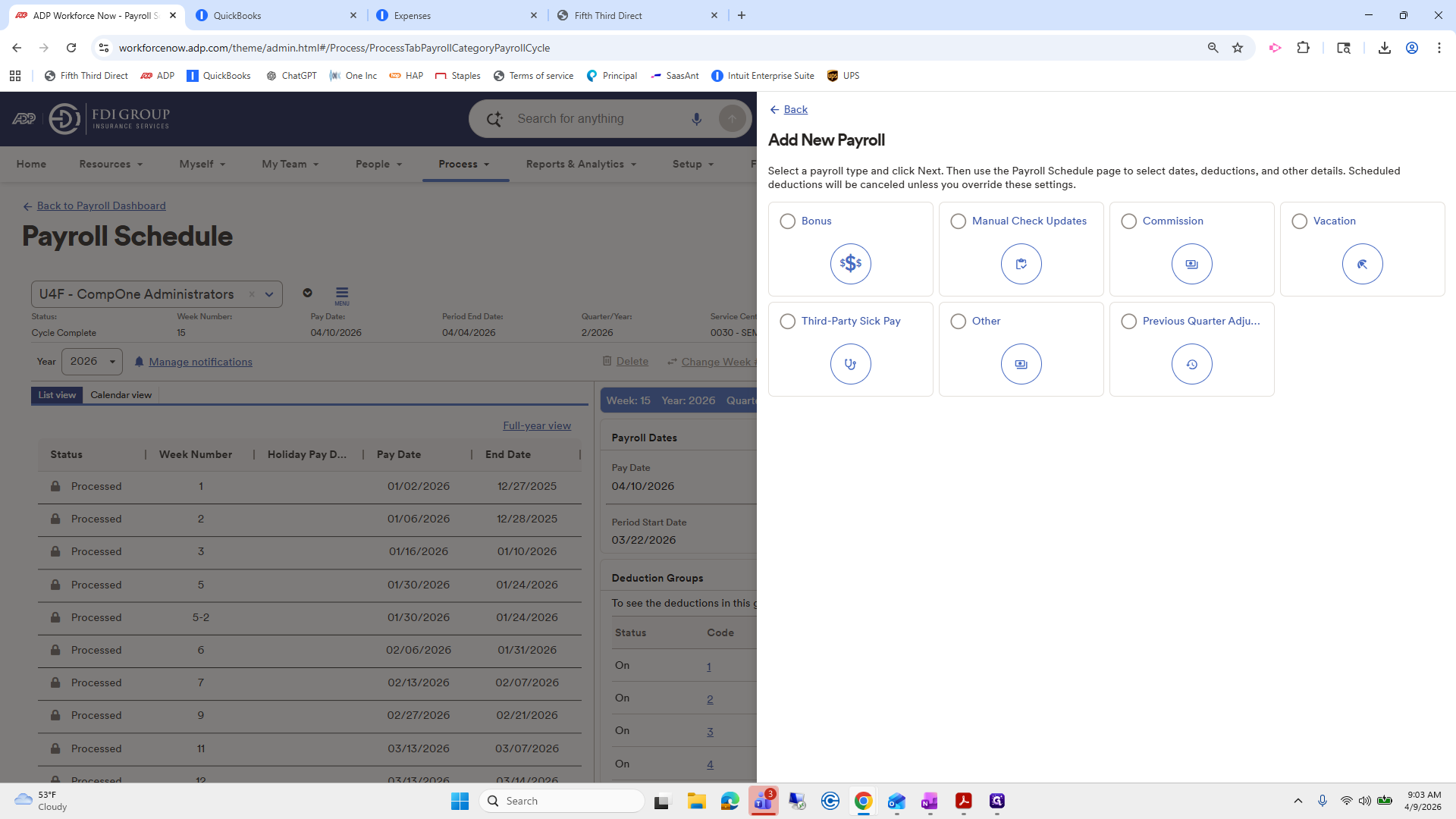Open the hamburger MENU icon
This screenshot has width=1456, height=819.
[342, 296]
